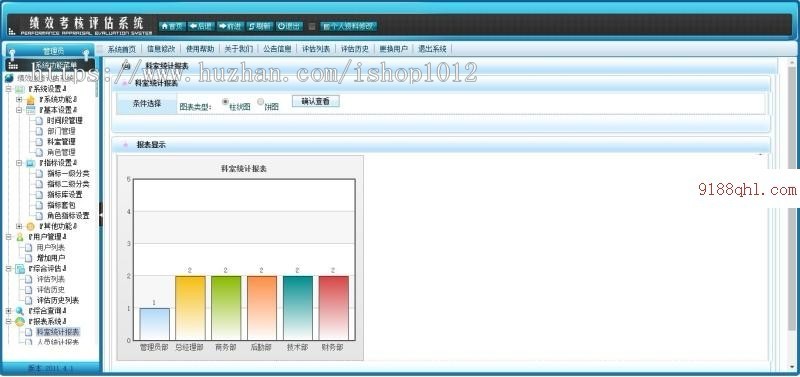Click the 系统设置 folder icon
The image size is (800, 377).
(20, 89)
